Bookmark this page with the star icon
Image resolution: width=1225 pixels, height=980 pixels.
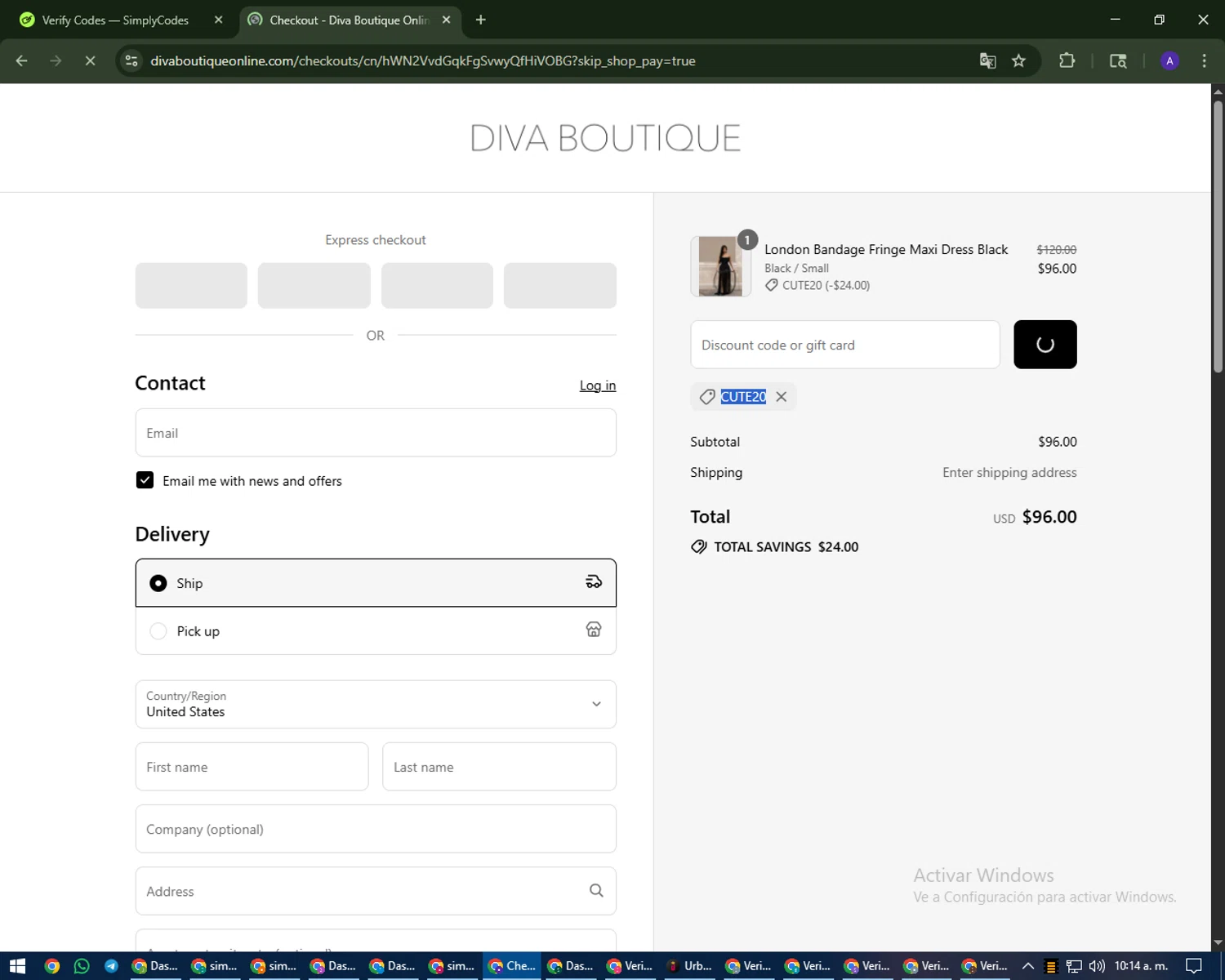coord(1018,61)
